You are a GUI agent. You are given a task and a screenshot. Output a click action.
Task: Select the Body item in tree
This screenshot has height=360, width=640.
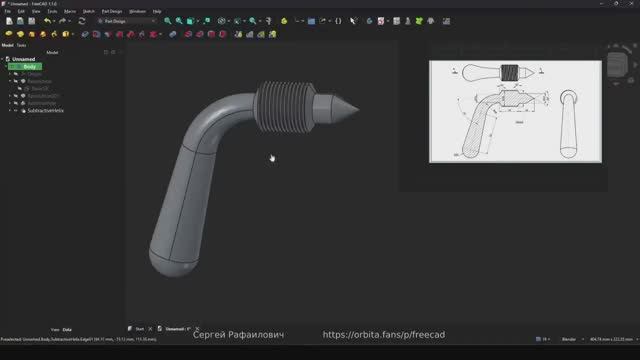[x=25, y=67]
